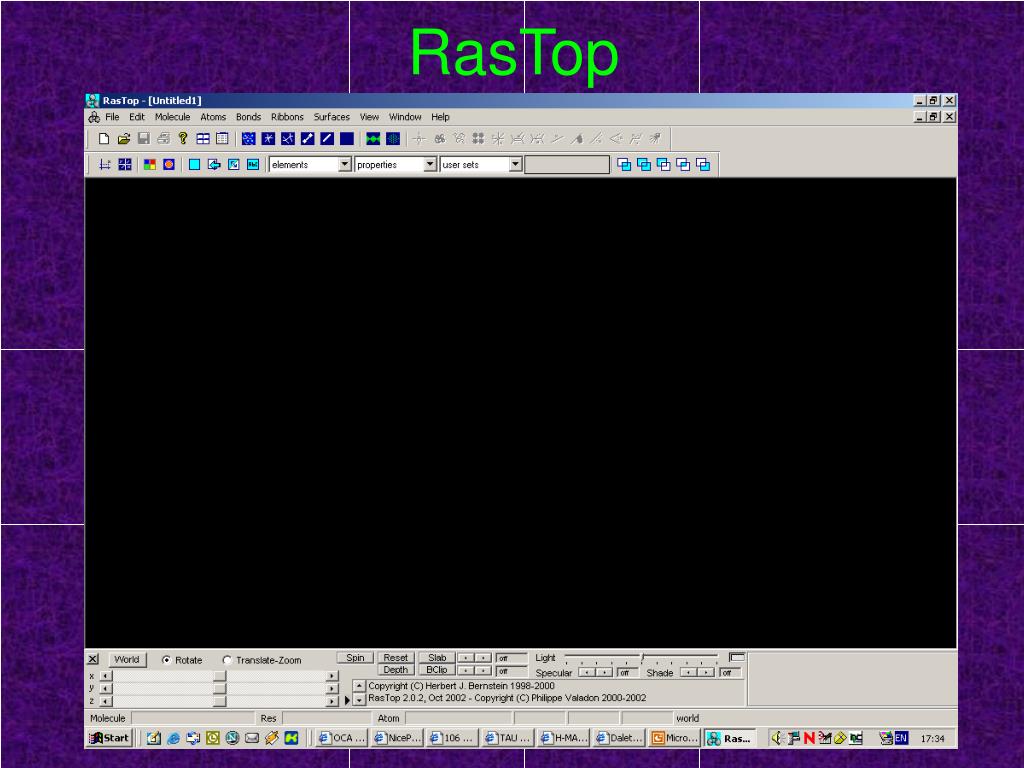The image size is (1024, 768).
Task: Open the elements dropdown
Action: 345,165
